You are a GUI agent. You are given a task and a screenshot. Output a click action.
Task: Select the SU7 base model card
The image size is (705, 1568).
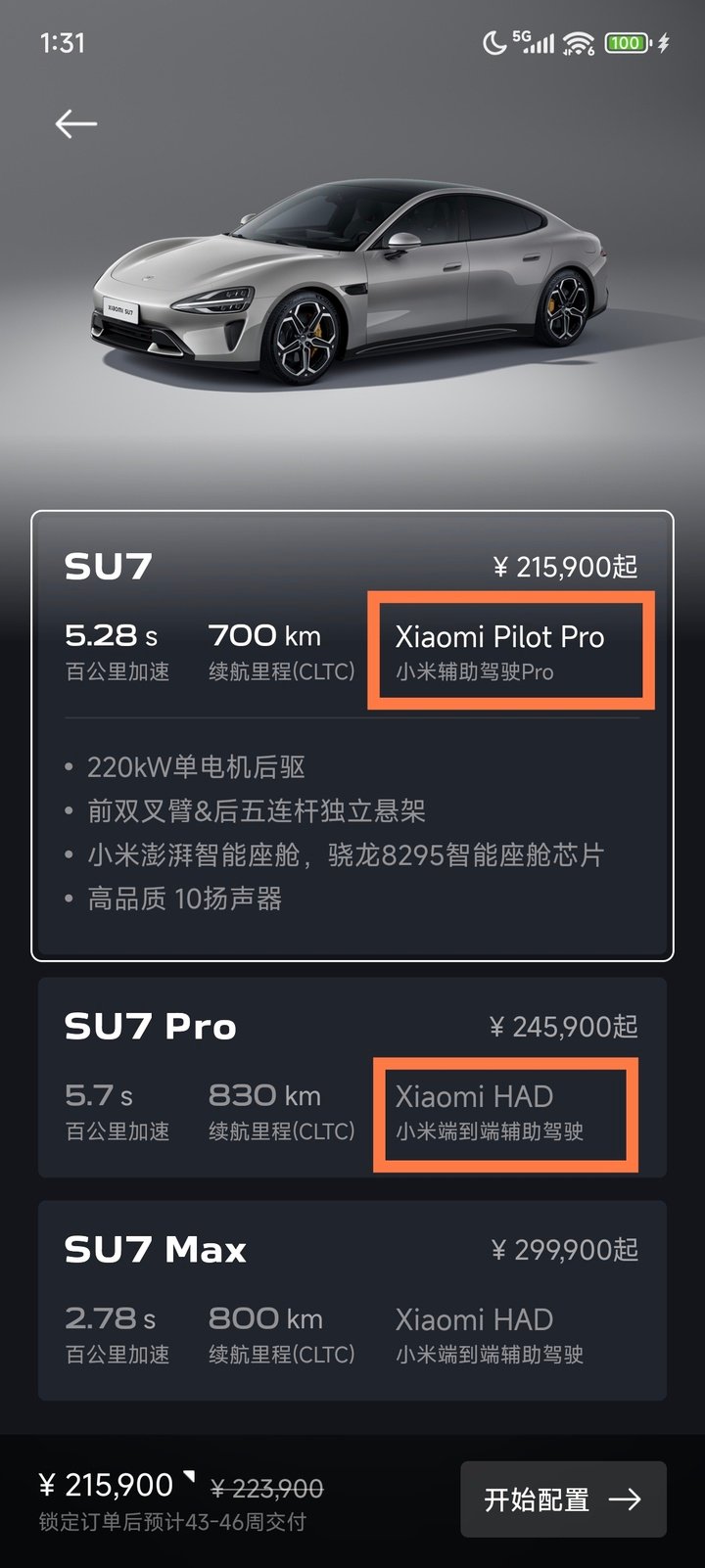click(352, 736)
